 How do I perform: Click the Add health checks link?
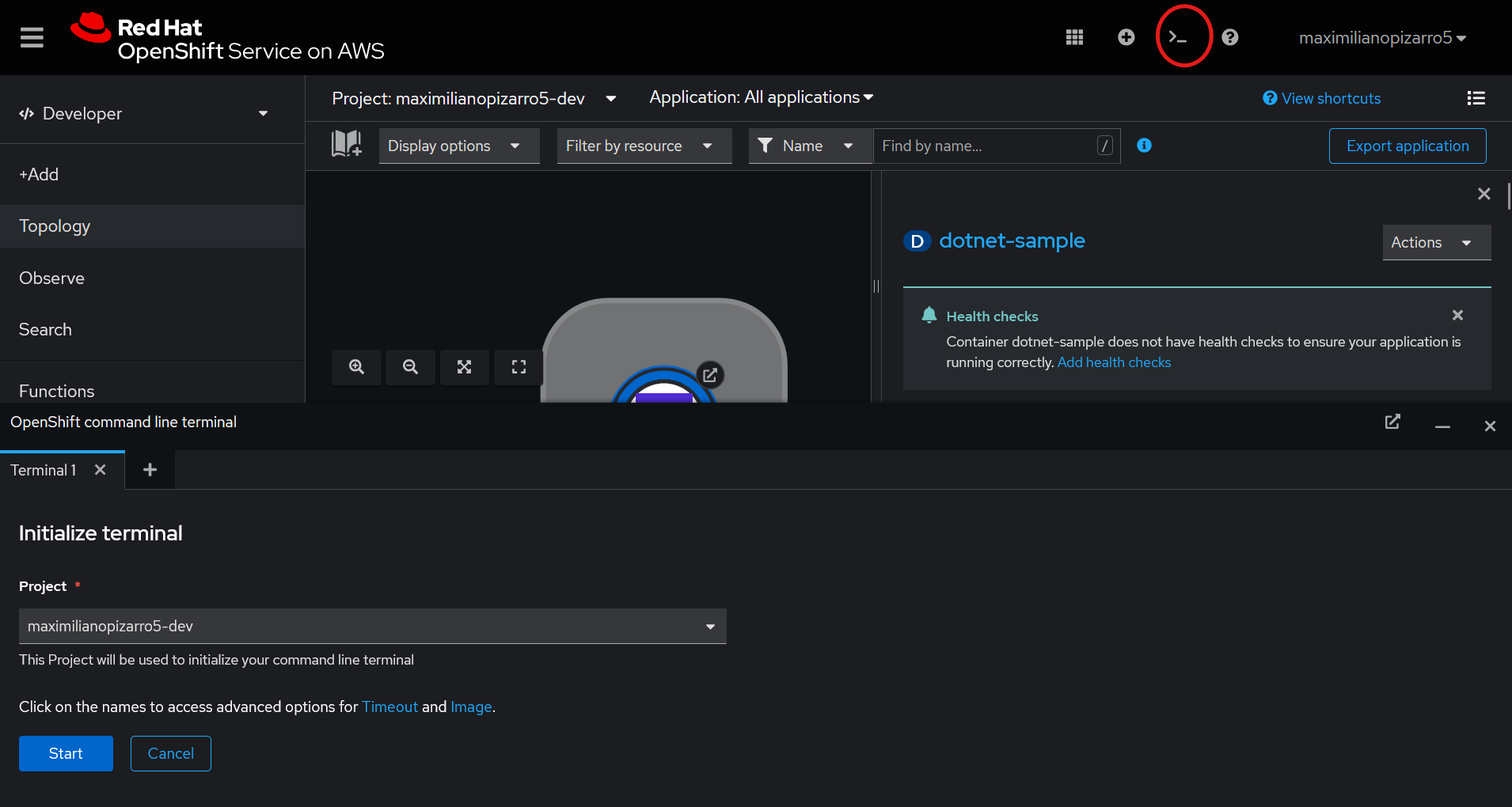coord(1114,362)
